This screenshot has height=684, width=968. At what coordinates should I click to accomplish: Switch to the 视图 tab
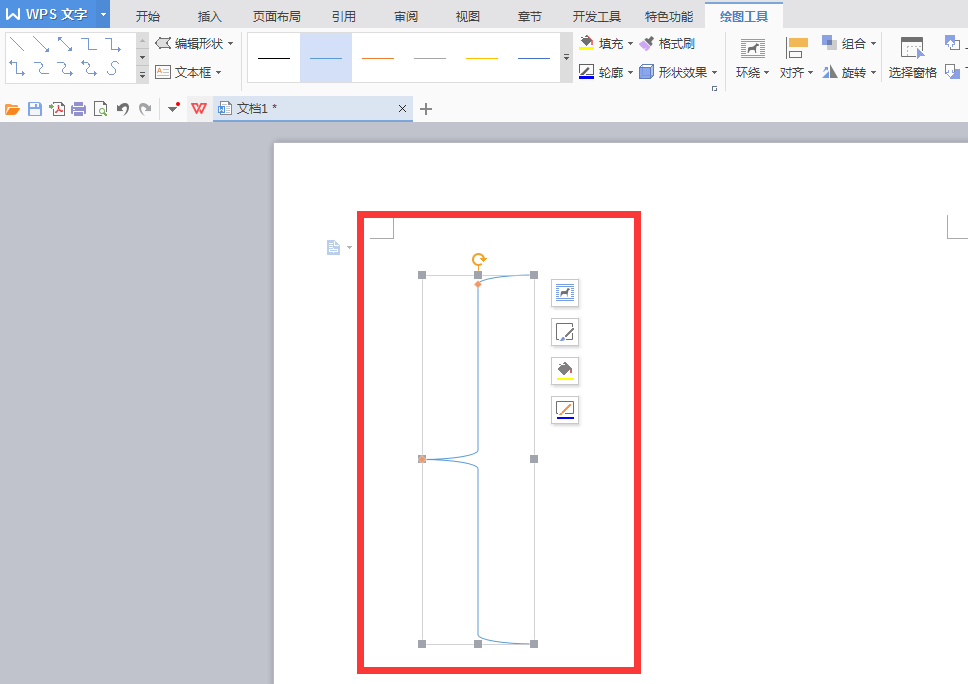(x=467, y=17)
